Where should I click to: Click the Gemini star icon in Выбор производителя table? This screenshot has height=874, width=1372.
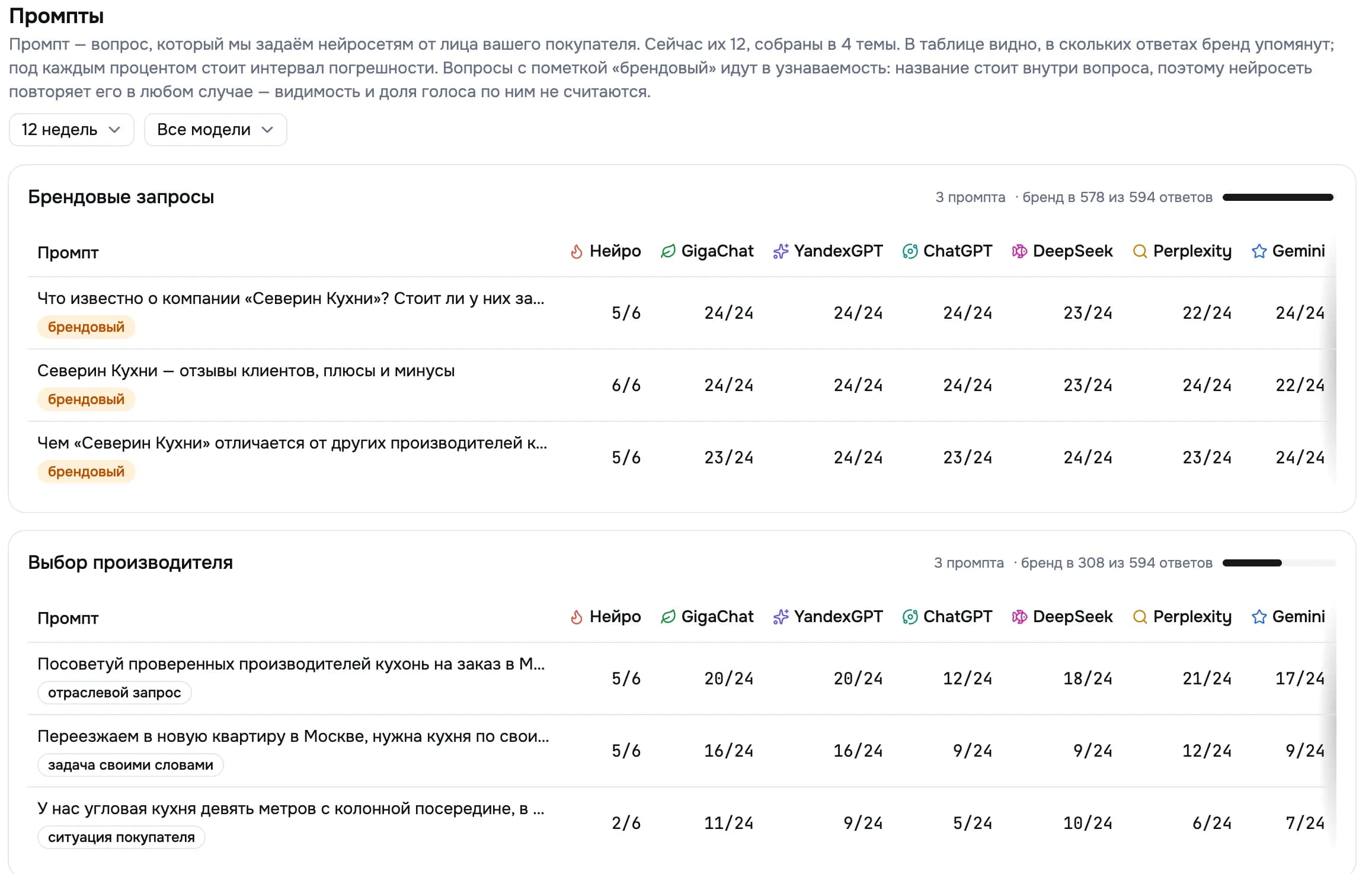pos(1259,617)
